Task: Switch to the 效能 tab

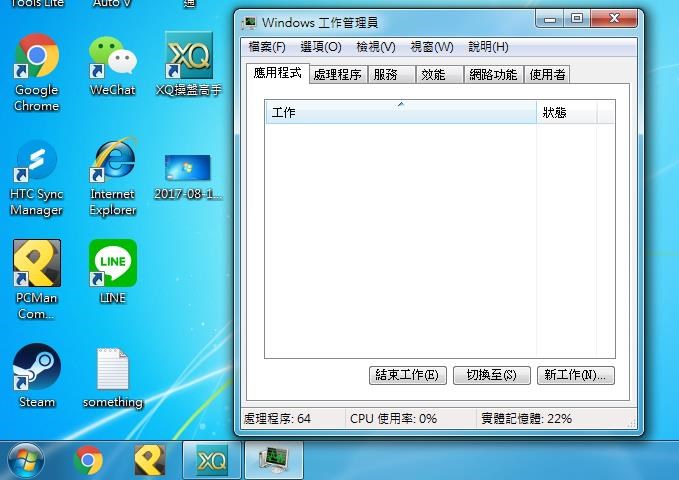Action: pyautogui.click(x=440, y=75)
